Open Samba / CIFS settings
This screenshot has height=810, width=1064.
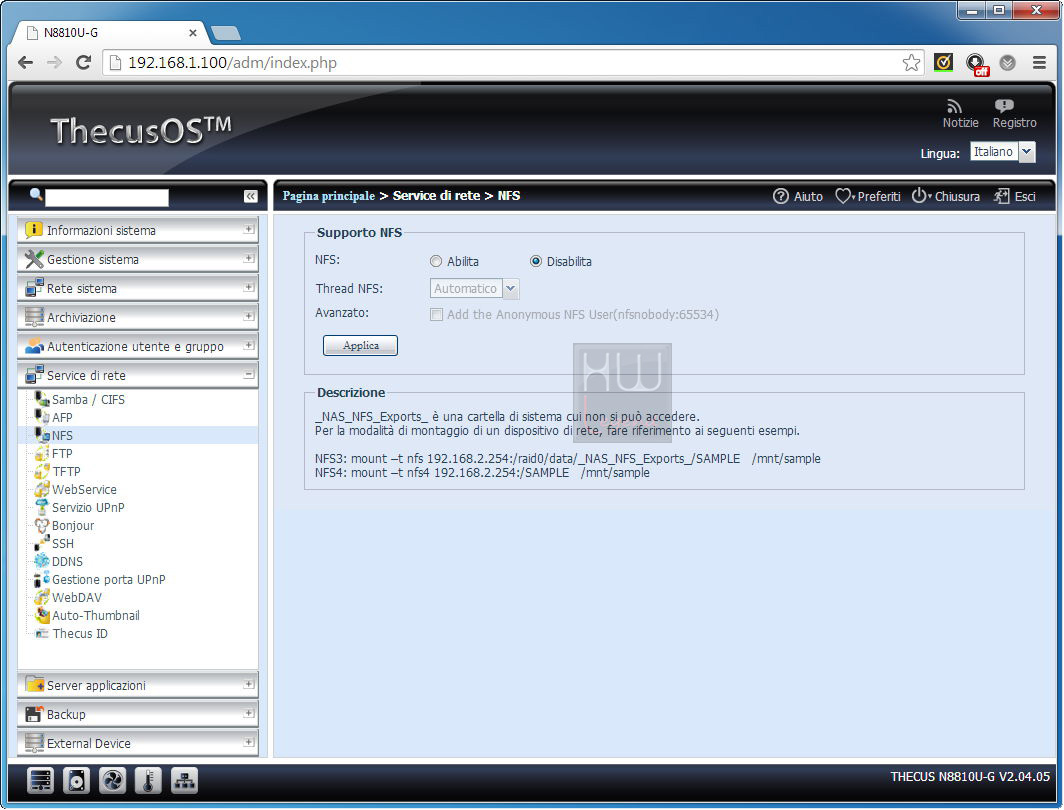click(x=88, y=400)
